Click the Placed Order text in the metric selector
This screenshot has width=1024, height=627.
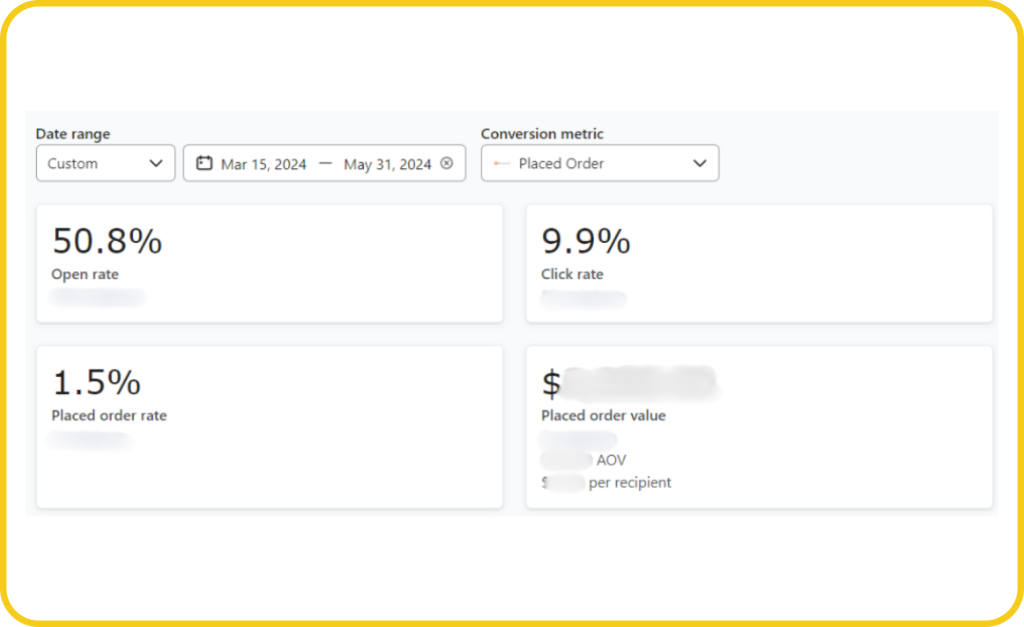click(x=561, y=163)
